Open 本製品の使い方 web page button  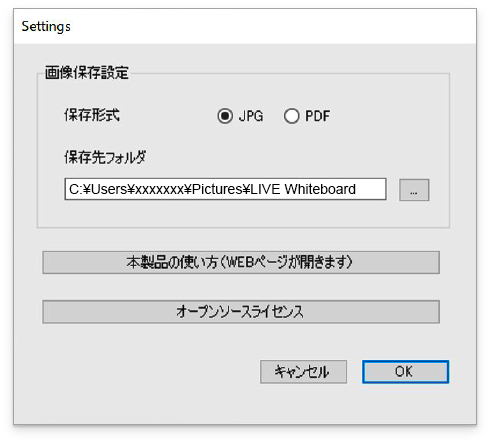(241, 263)
